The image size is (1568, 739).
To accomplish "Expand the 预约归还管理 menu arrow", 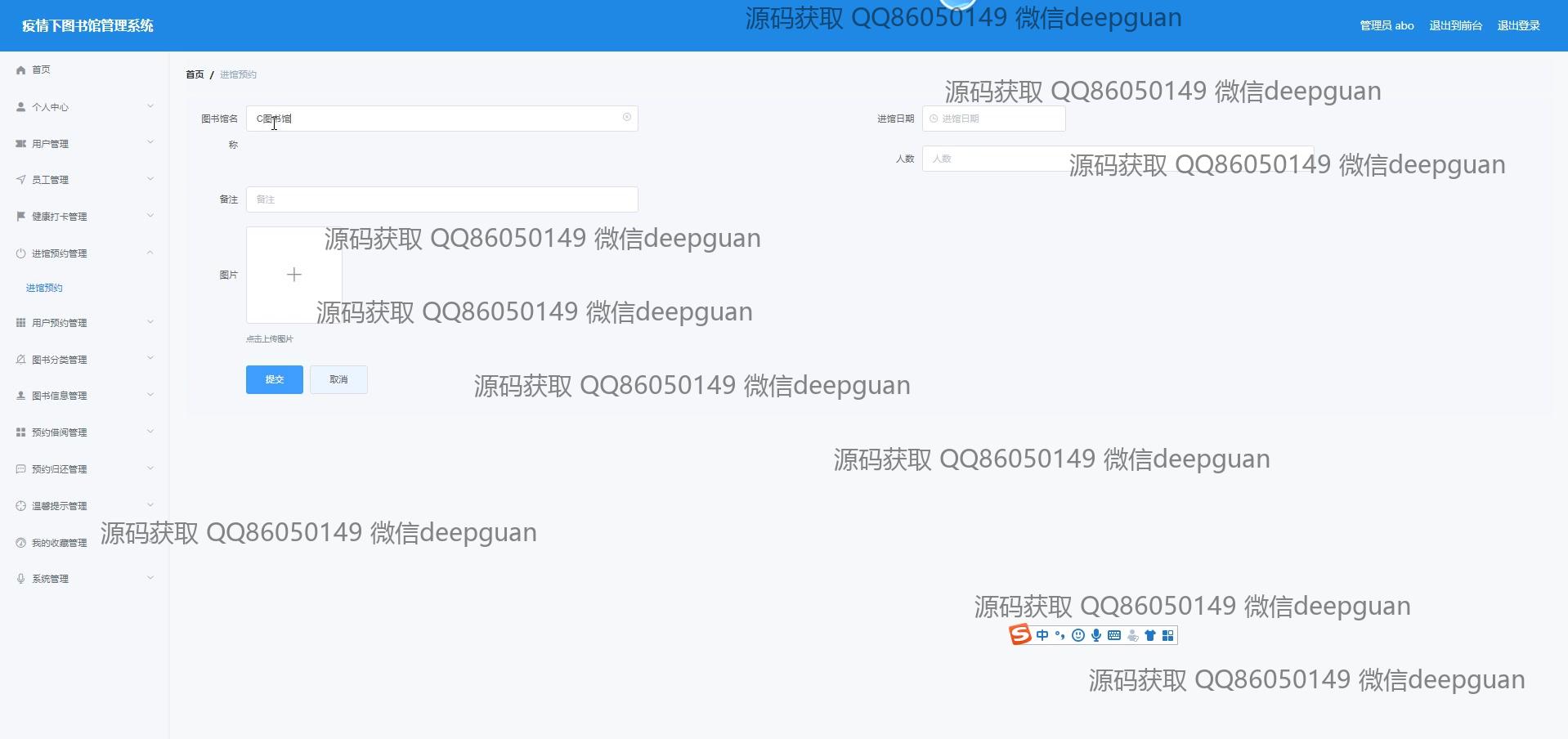I will point(150,468).
